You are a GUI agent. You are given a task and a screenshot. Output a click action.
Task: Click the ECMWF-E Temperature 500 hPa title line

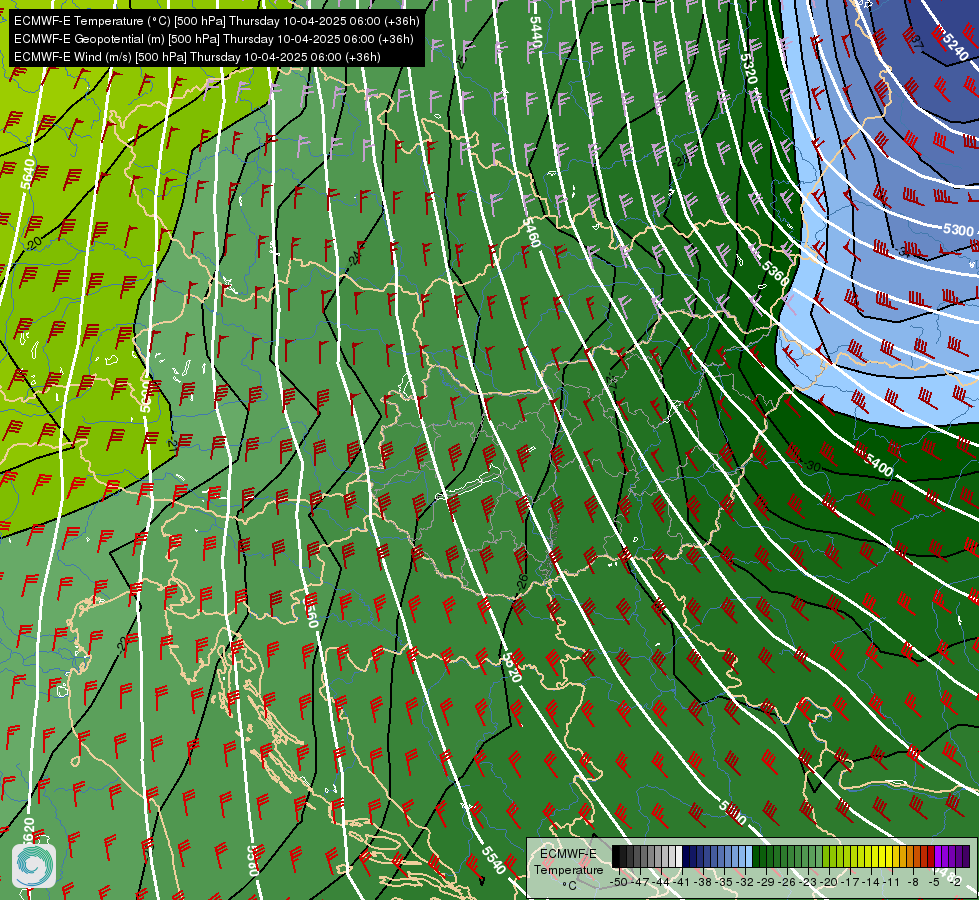216,21
